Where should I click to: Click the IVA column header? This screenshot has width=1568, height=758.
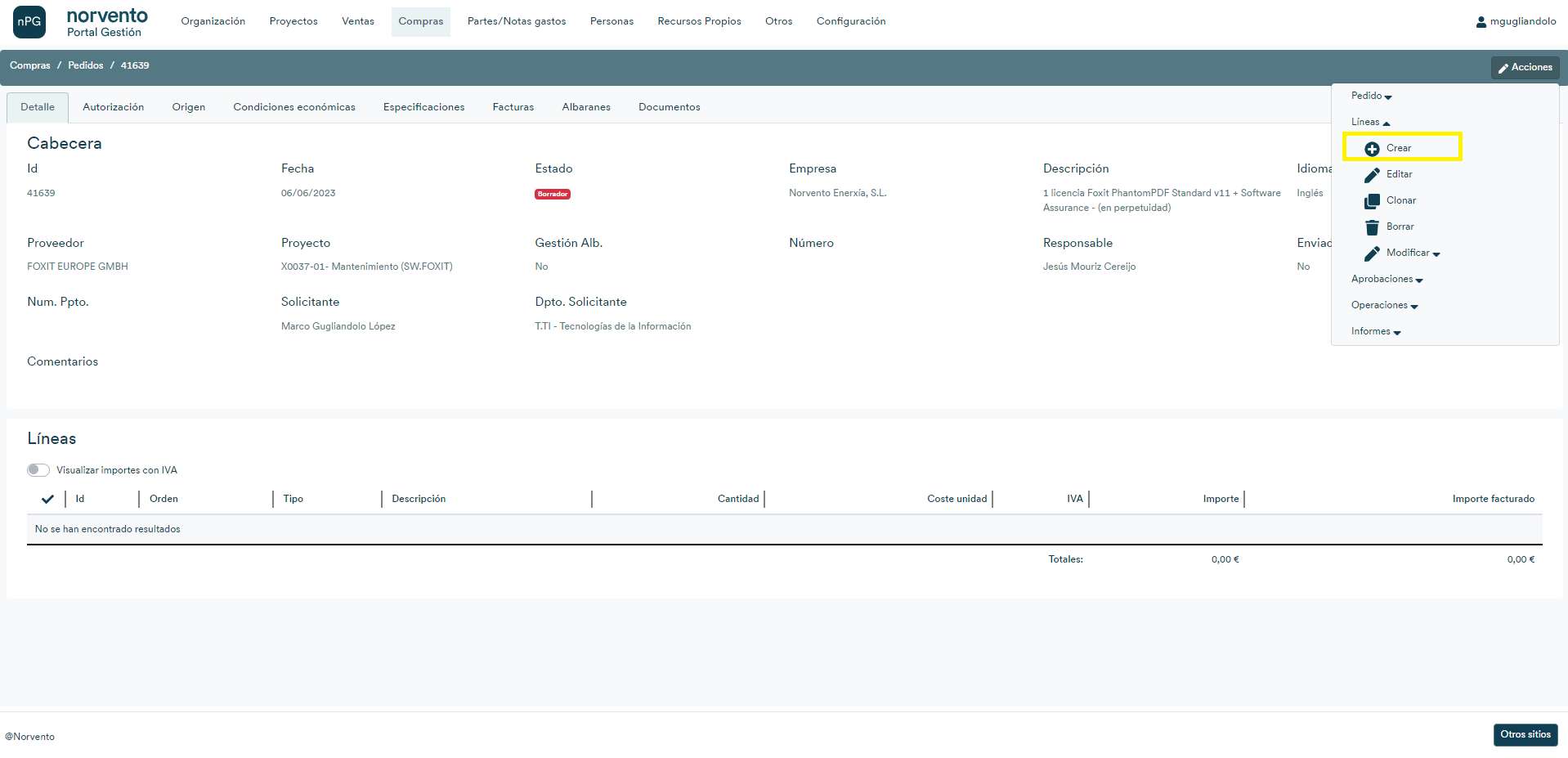[1075, 499]
